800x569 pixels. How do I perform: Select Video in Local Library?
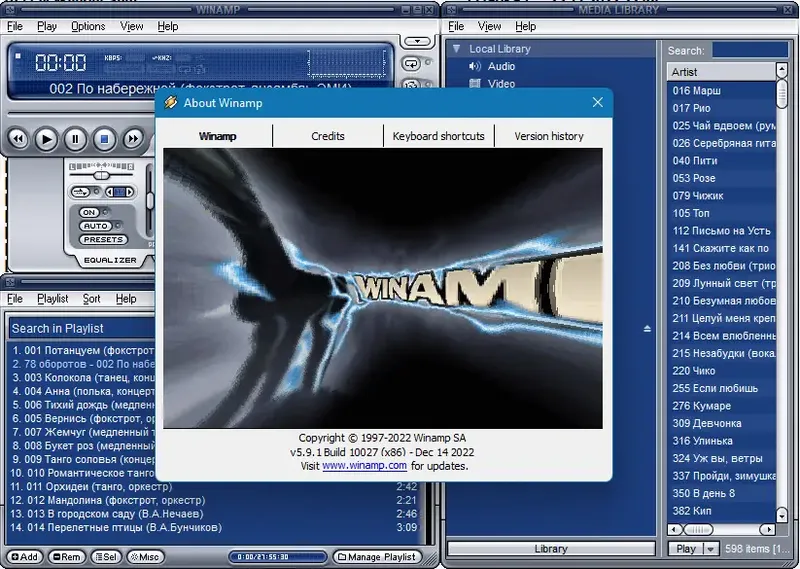tap(501, 84)
